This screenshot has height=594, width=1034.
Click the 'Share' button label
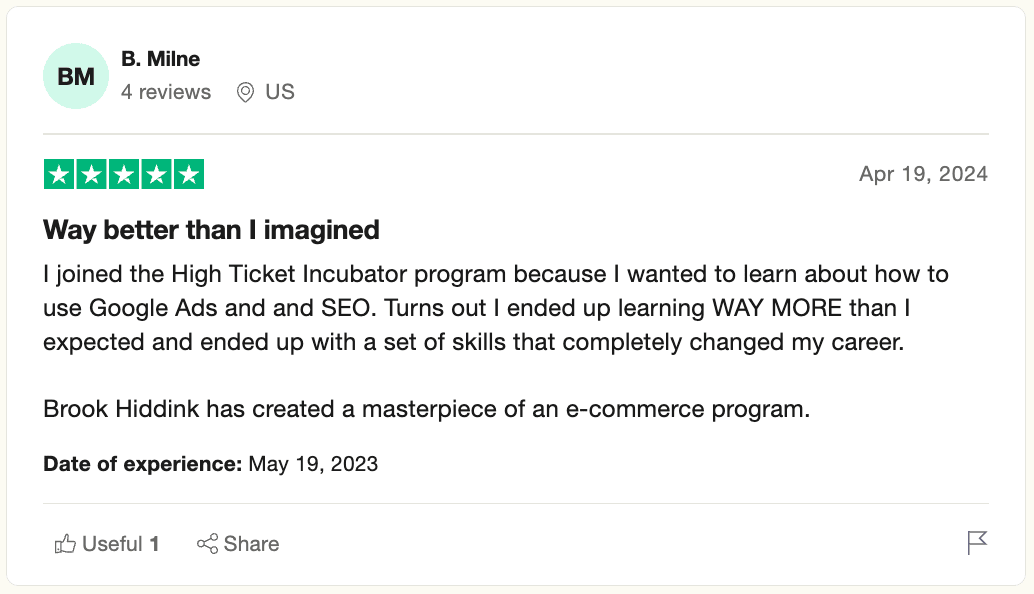click(251, 544)
